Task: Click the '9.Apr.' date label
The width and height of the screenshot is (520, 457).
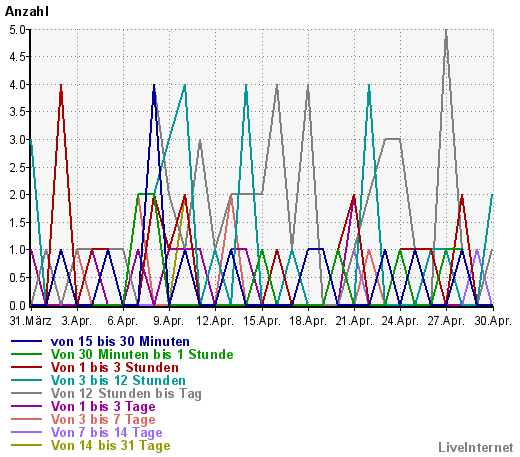Action: (x=169, y=321)
